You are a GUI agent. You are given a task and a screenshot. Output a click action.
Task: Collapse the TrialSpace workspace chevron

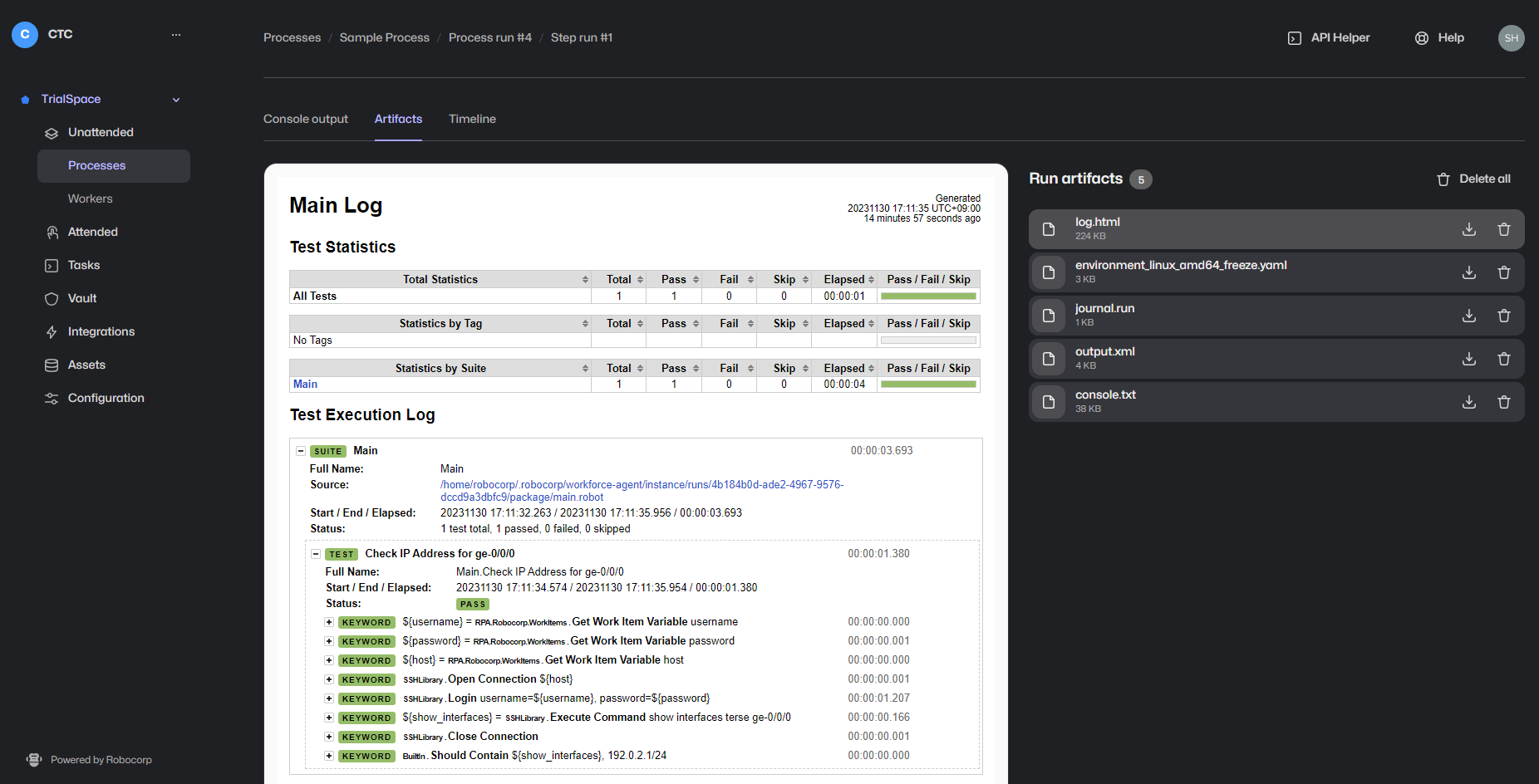(x=176, y=100)
